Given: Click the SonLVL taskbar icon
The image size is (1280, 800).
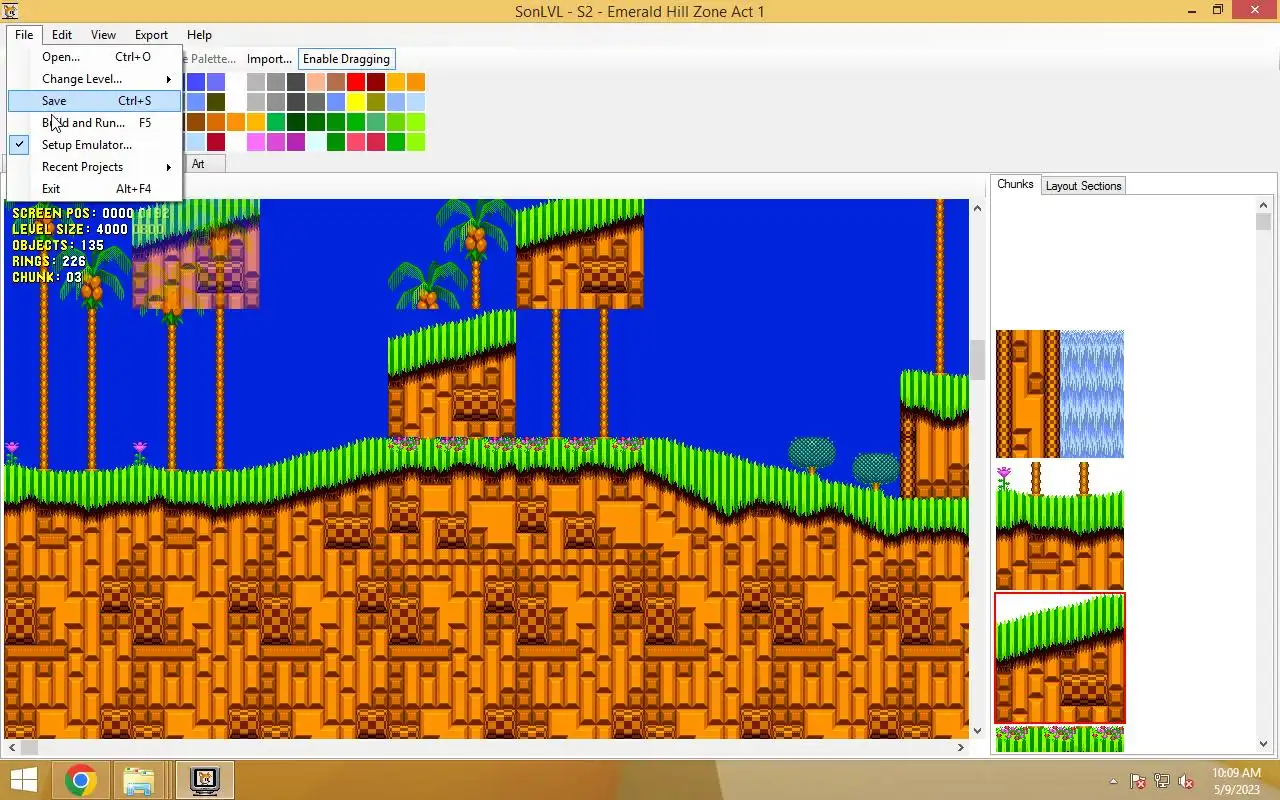Looking at the screenshot, I should coord(205,780).
